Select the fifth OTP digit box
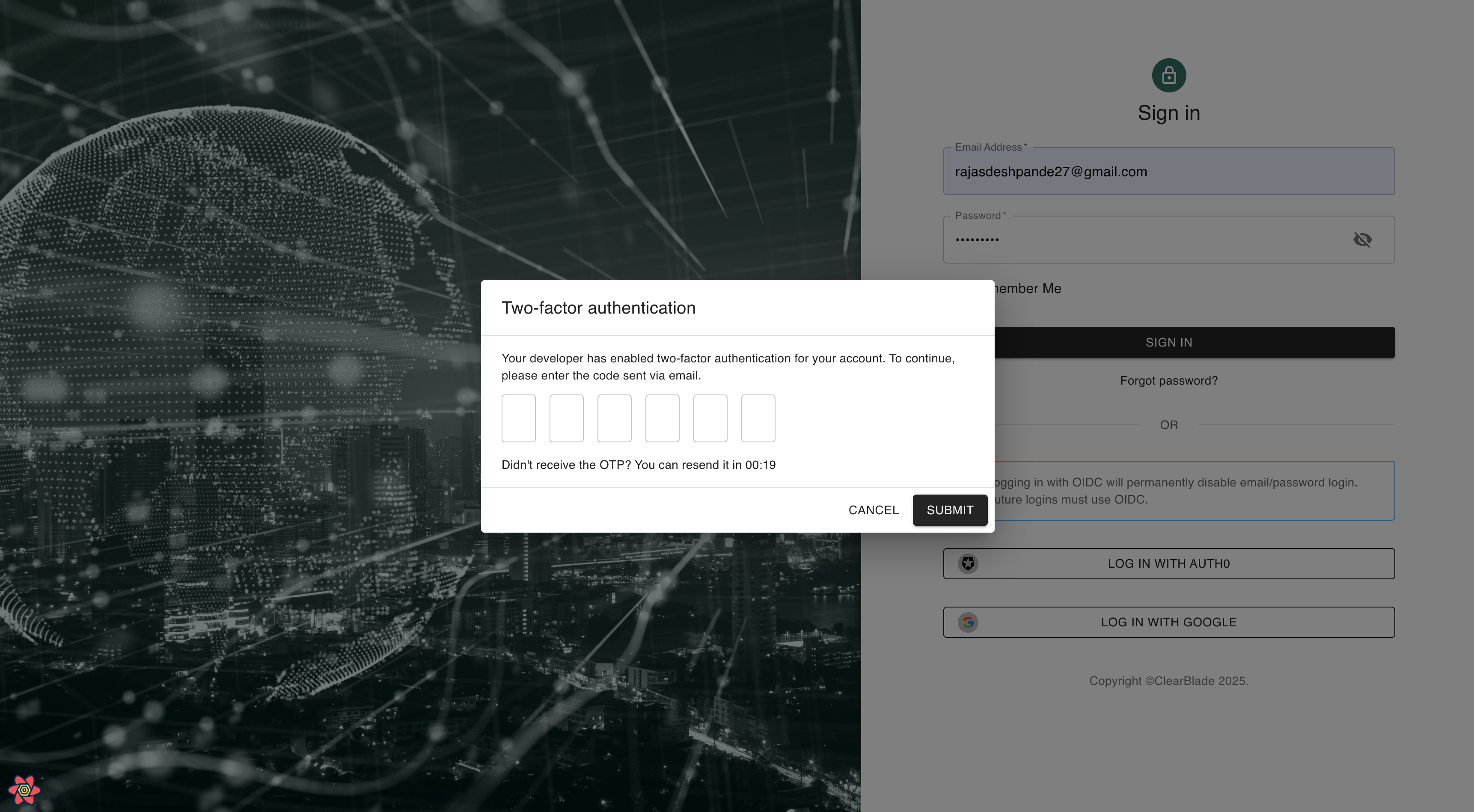1474x812 pixels. tap(710, 418)
